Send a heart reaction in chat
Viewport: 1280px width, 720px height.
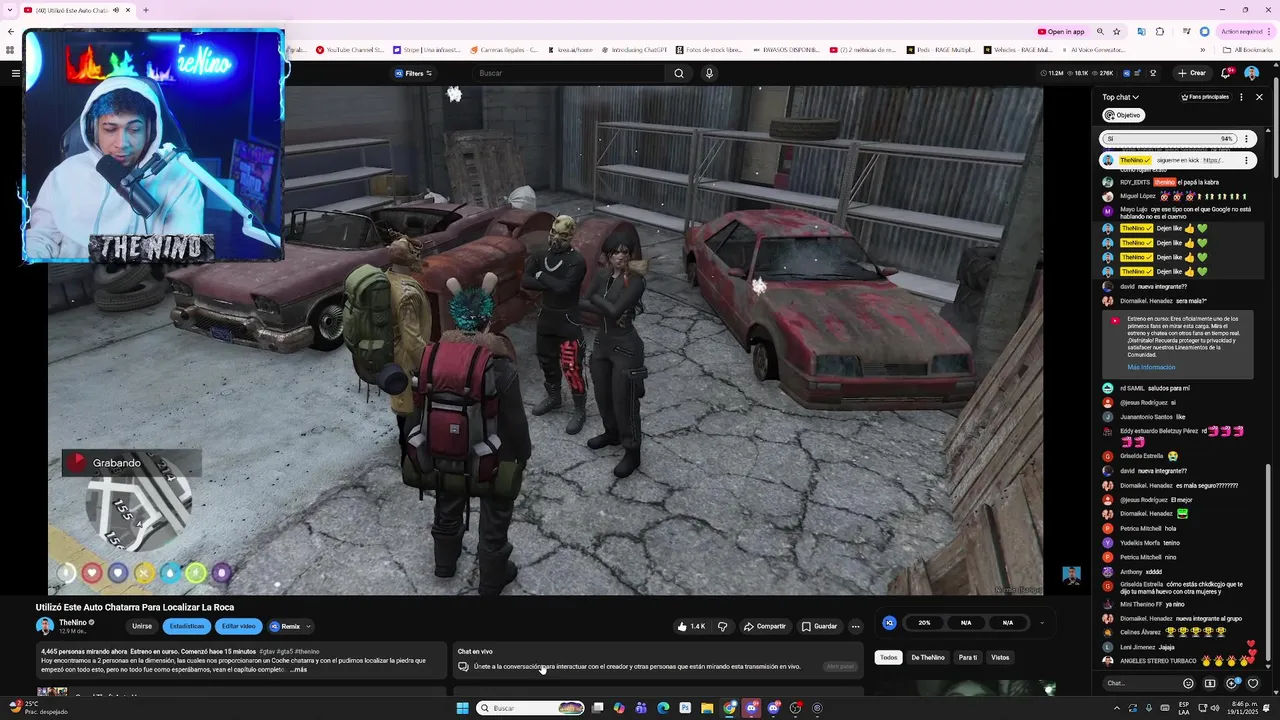(1253, 684)
